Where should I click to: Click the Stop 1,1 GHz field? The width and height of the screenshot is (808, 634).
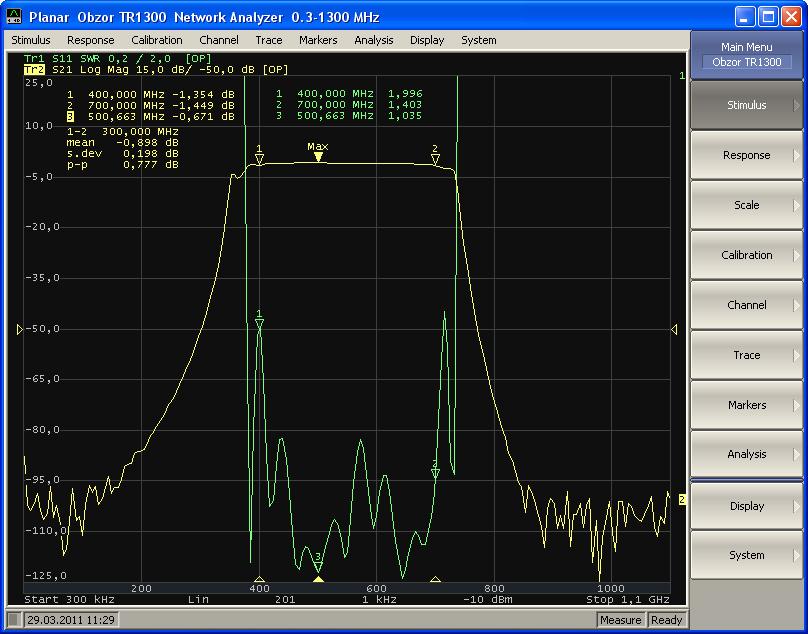(x=628, y=599)
